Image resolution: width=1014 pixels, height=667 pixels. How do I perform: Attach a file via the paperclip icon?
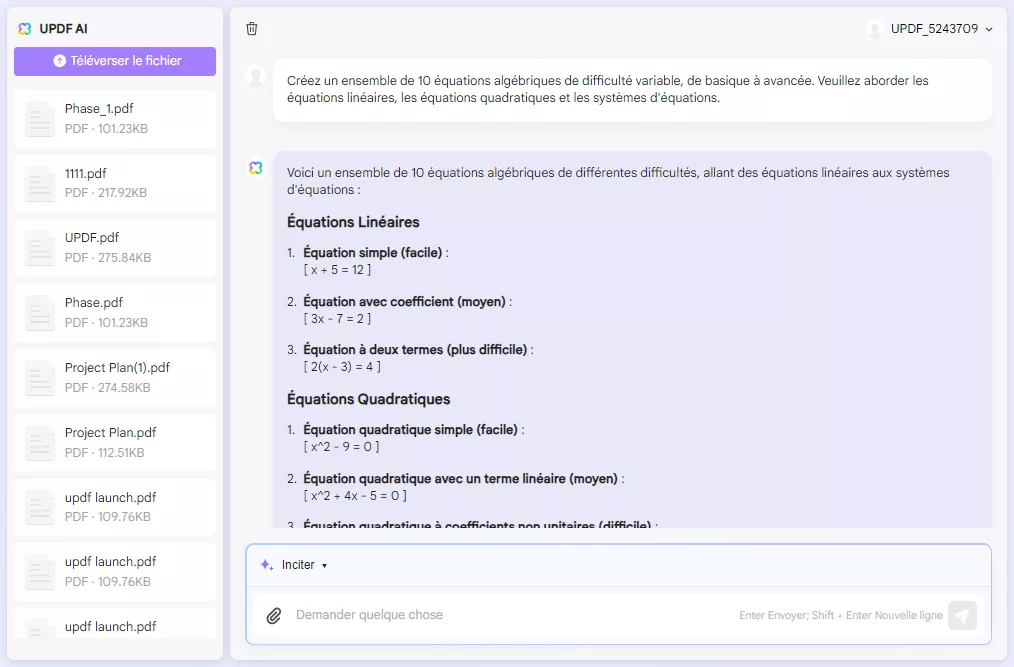pyautogui.click(x=274, y=615)
